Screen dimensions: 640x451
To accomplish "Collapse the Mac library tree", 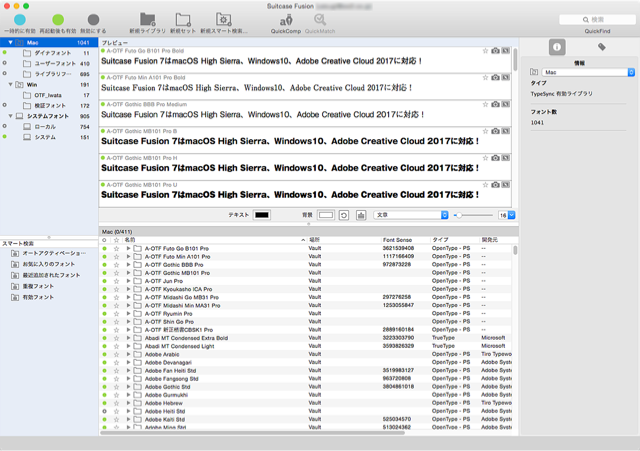I will pyautogui.click(x=10, y=42).
